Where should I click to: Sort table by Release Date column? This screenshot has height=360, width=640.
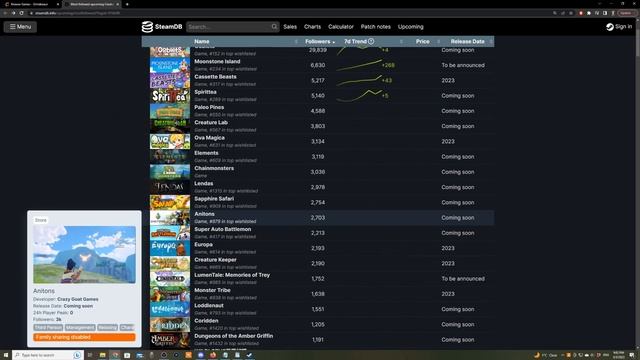pyautogui.click(x=467, y=41)
